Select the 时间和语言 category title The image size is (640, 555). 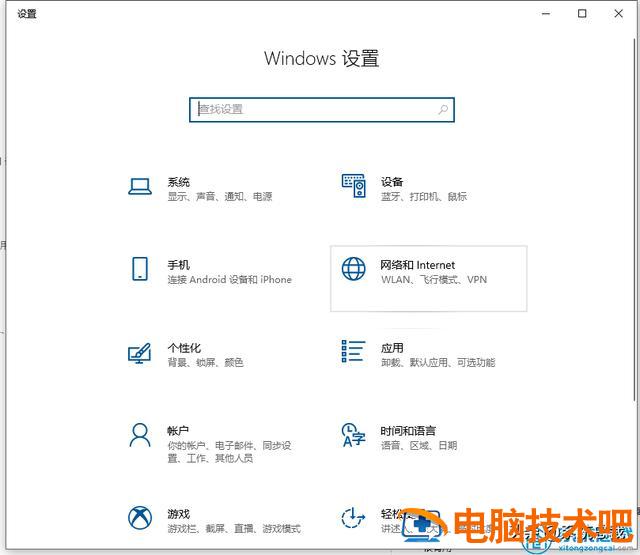coord(408,431)
